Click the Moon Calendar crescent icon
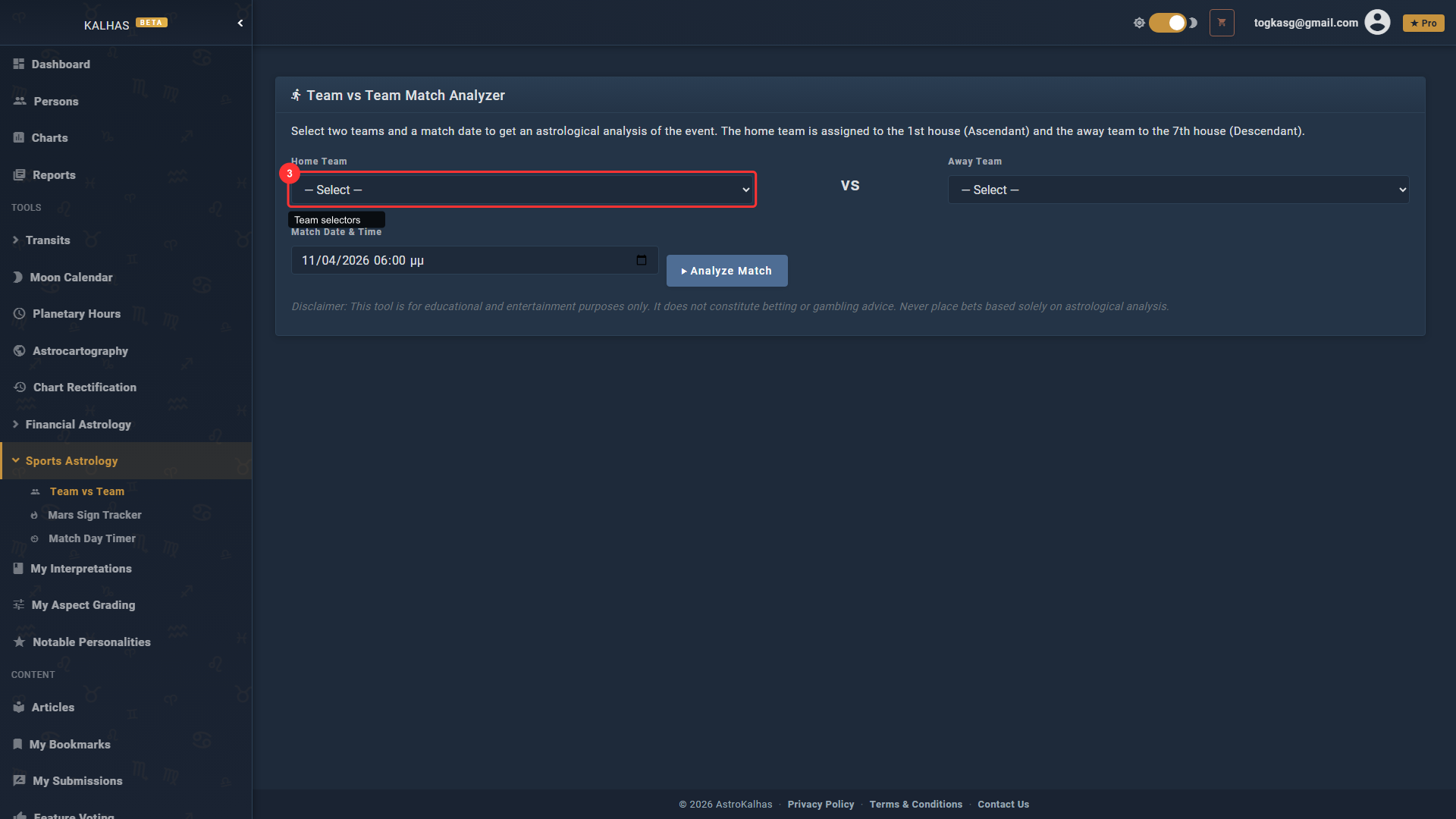The image size is (1456, 819). click(17, 278)
